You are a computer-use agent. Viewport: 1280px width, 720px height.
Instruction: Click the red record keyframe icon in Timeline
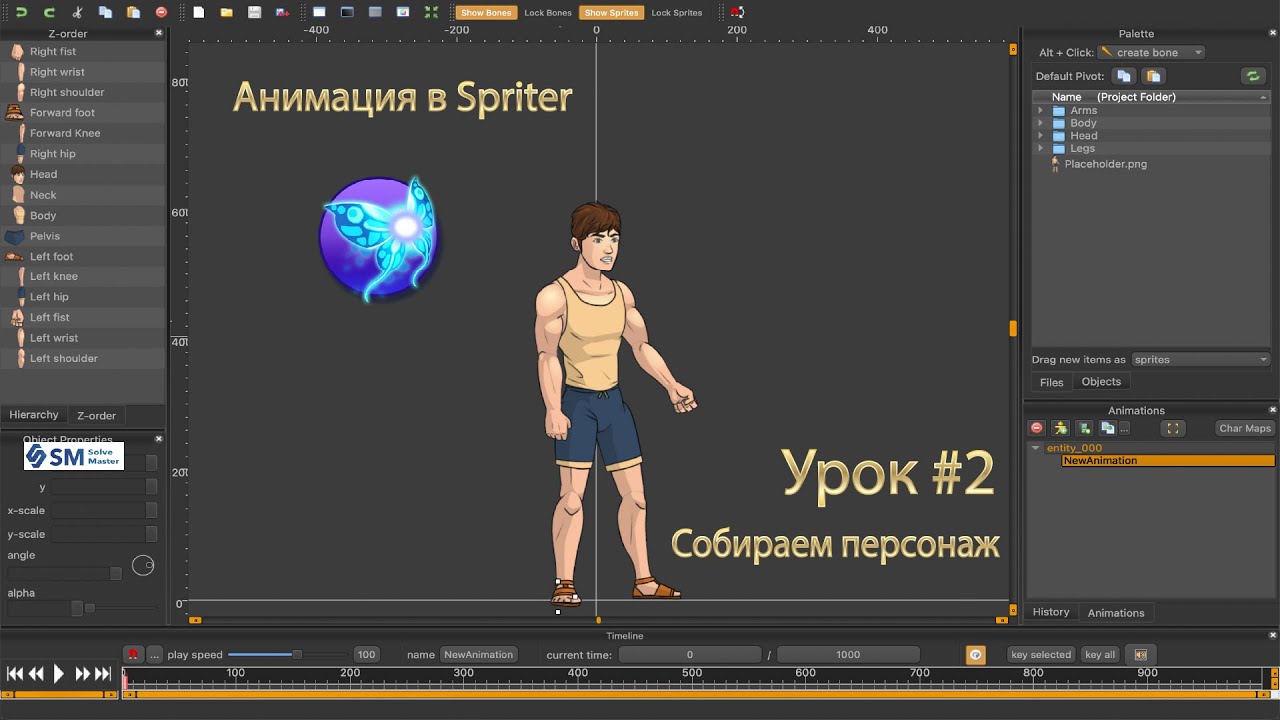[x=133, y=655]
